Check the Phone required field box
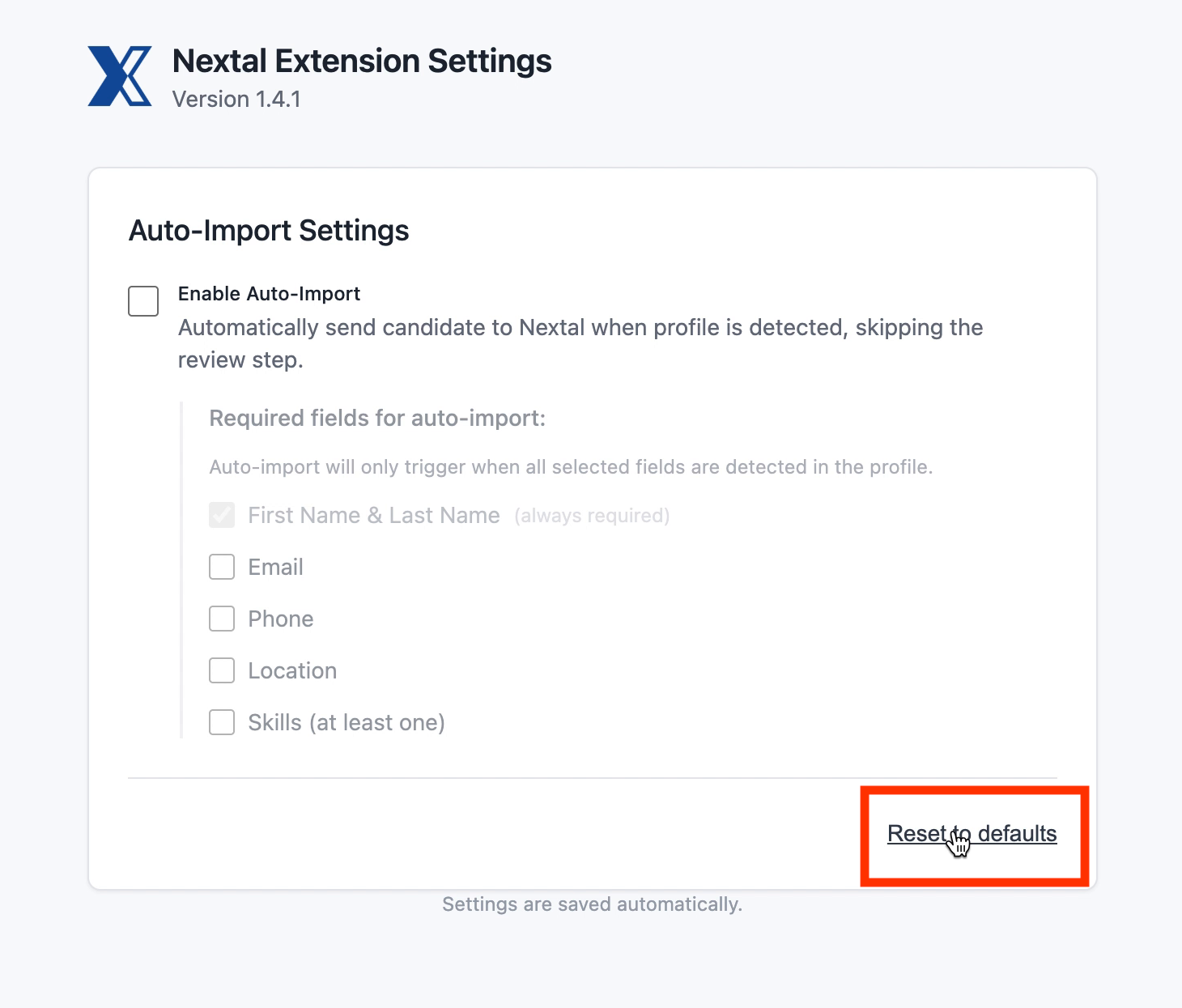This screenshot has height=1008, width=1182. [222, 619]
